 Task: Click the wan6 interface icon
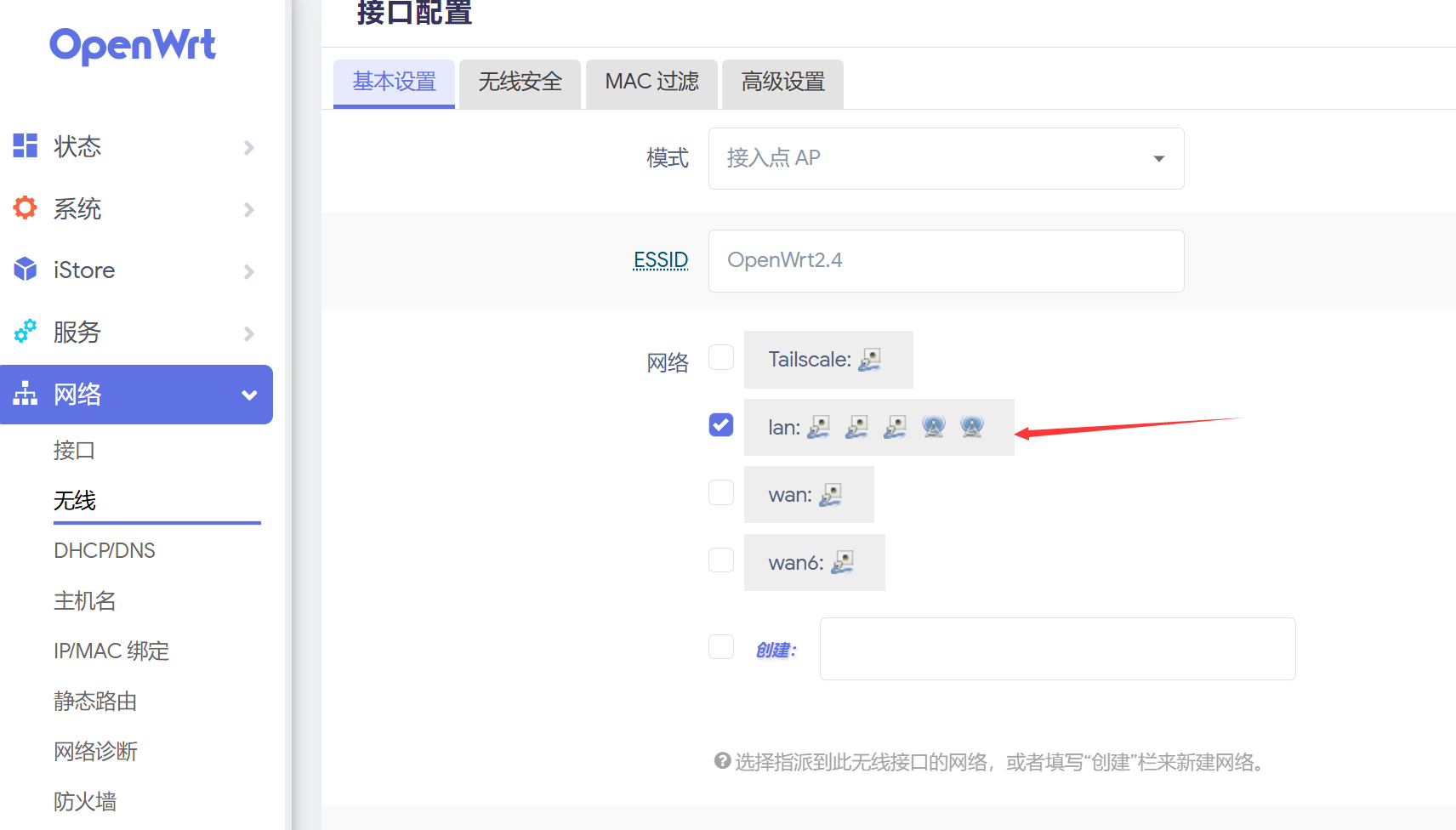(x=842, y=562)
